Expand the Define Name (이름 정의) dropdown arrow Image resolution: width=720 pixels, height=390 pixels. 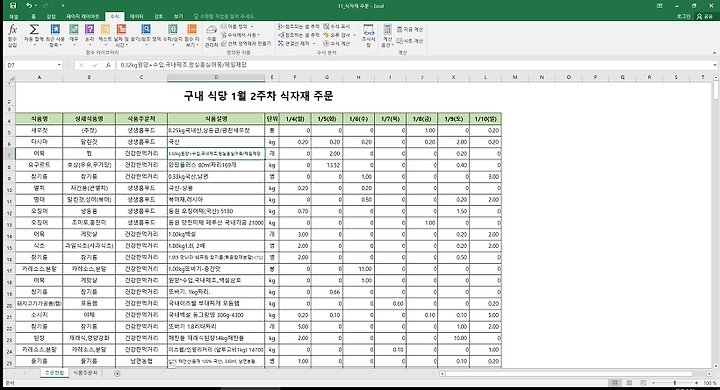click(x=252, y=27)
